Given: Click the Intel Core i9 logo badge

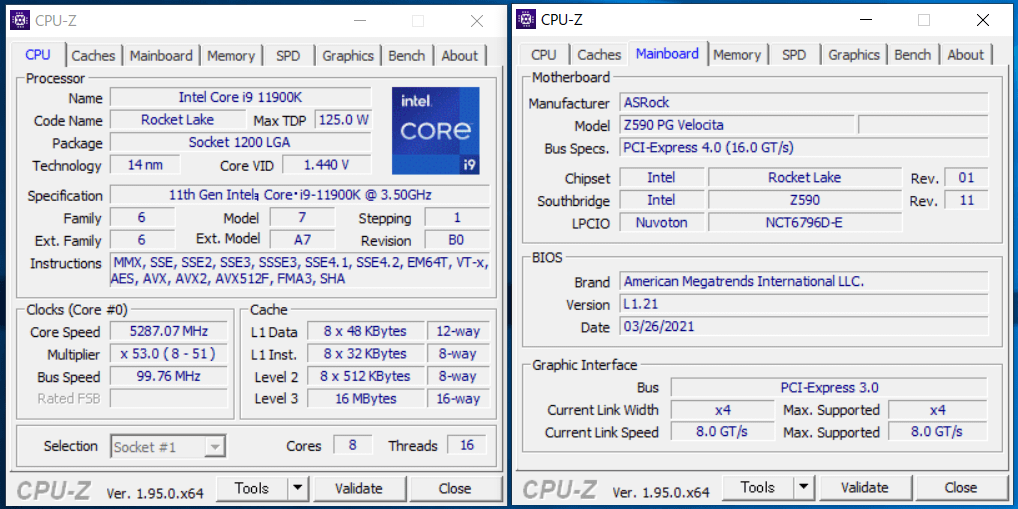Looking at the screenshot, I should pos(436,130).
